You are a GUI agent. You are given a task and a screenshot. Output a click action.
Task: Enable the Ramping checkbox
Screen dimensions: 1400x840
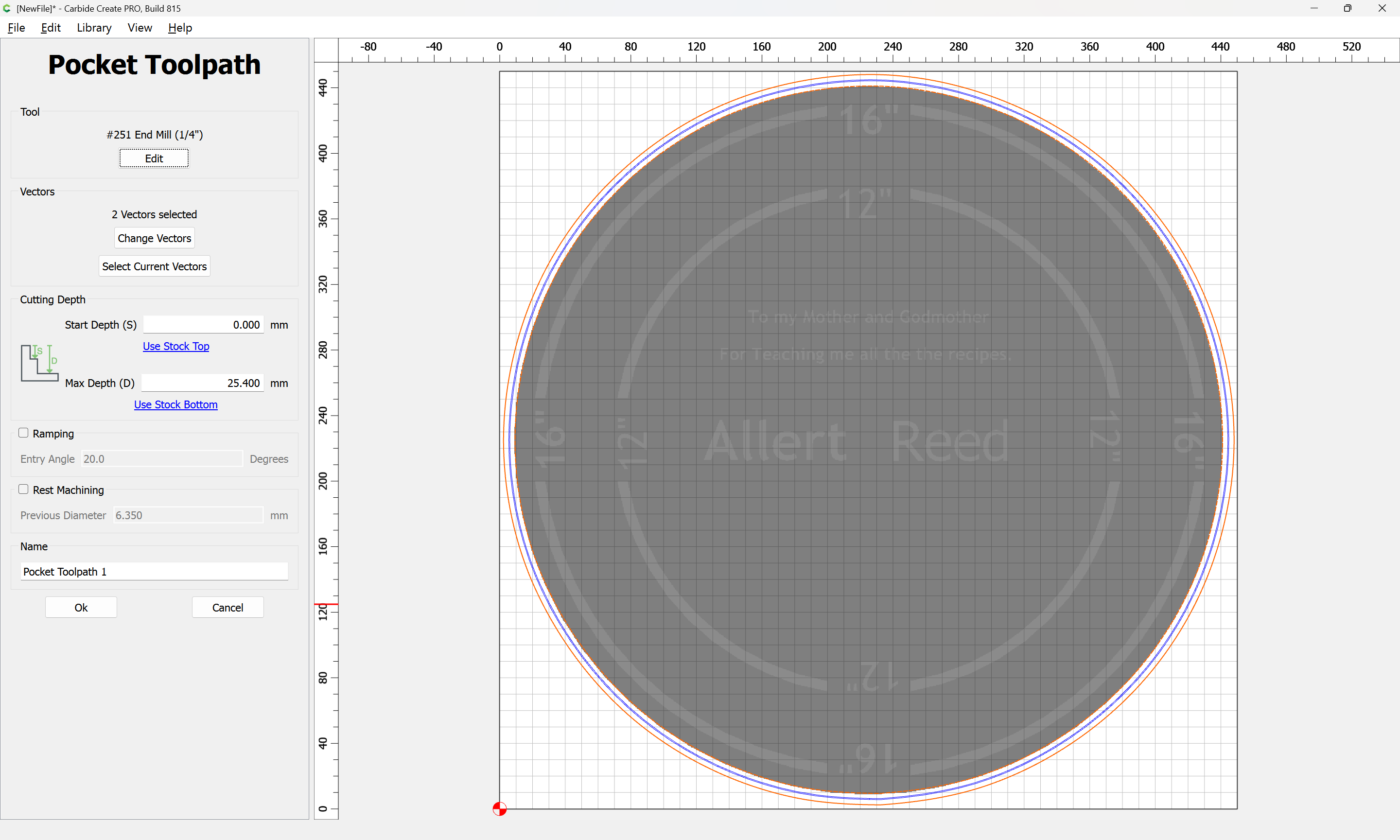tap(23, 433)
